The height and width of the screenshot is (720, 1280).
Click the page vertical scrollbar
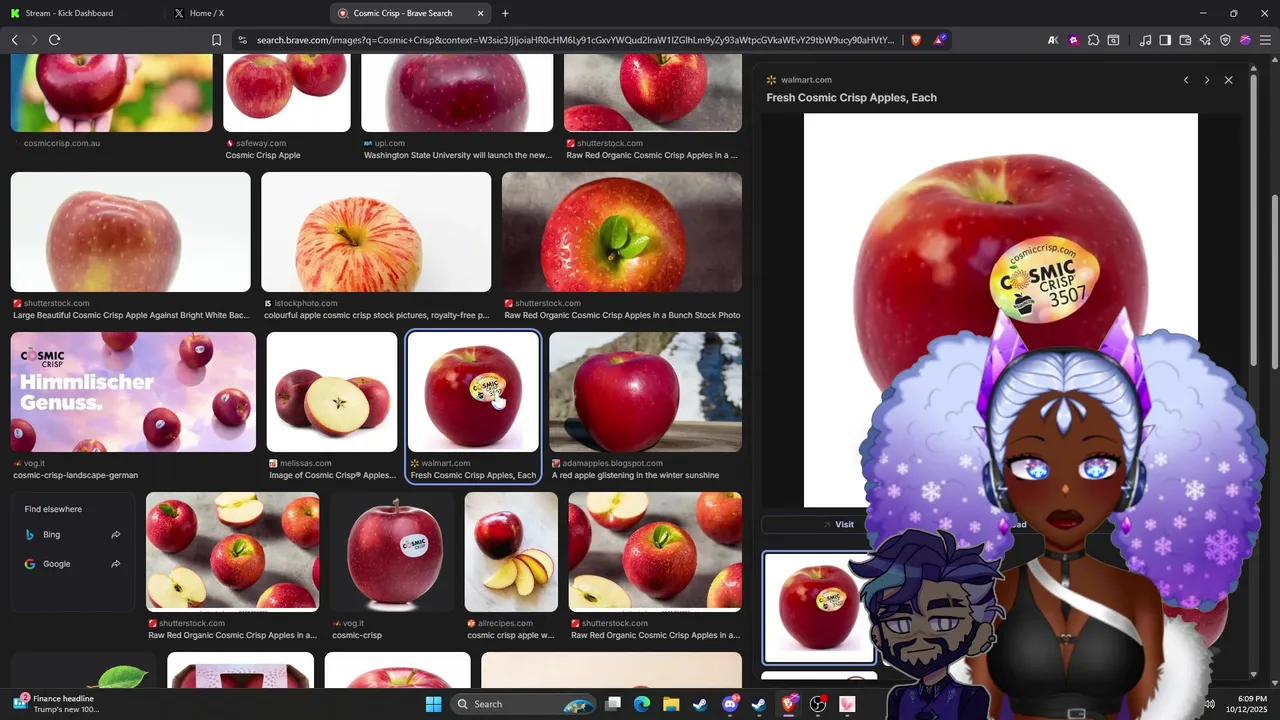pyautogui.click(x=1274, y=280)
